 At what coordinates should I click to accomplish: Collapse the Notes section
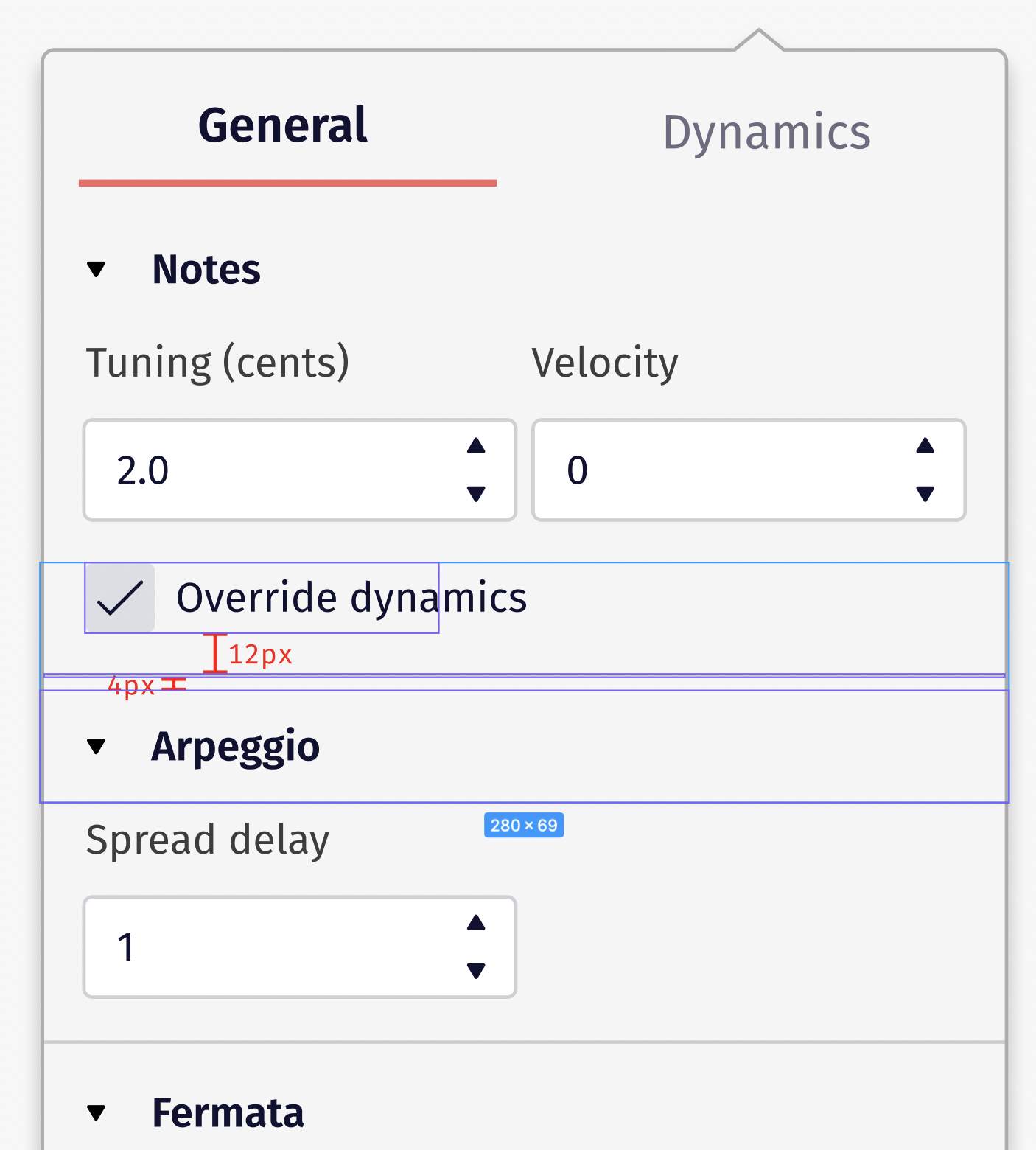[97, 270]
